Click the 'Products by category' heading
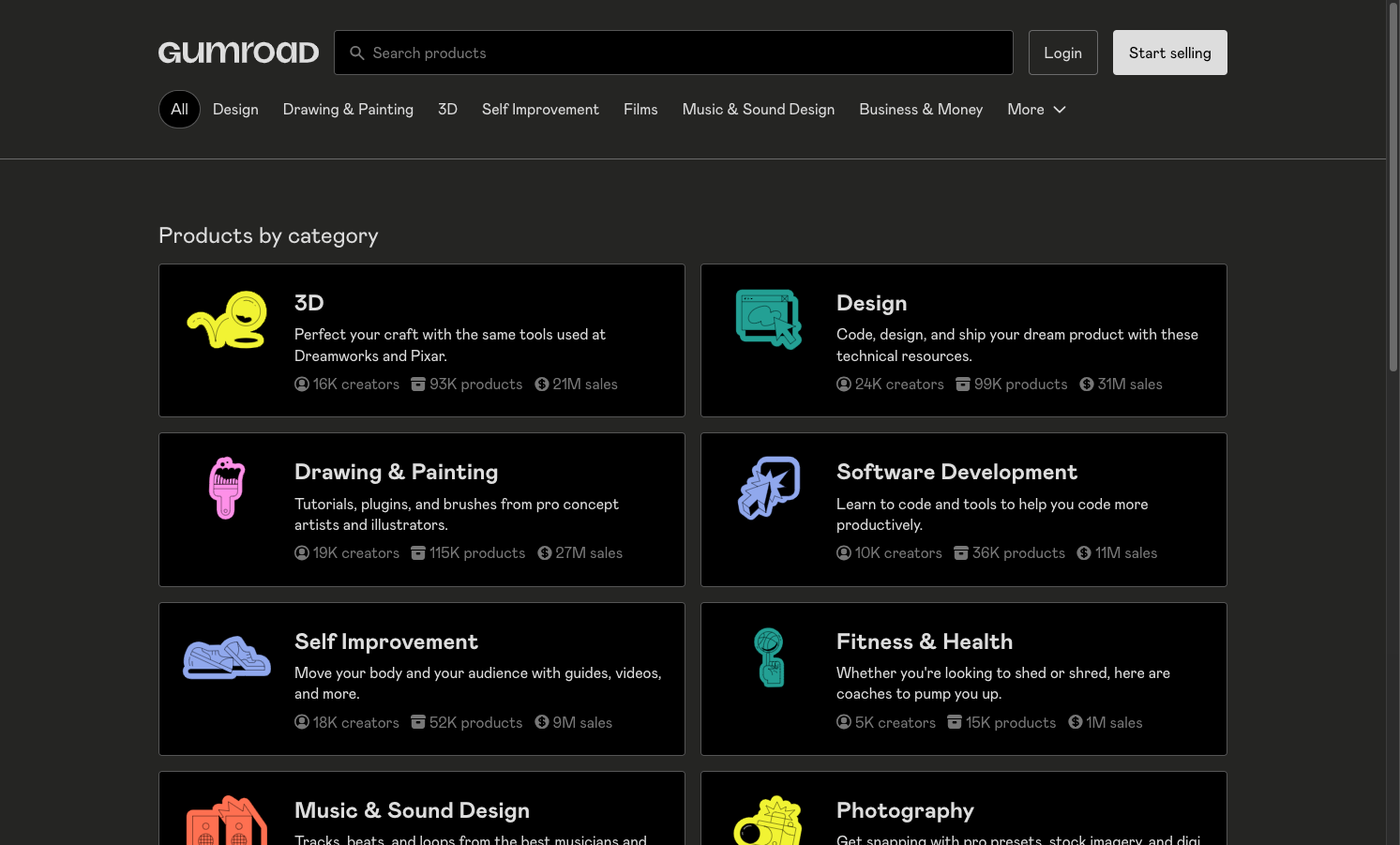Image resolution: width=1400 pixels, height=845 pixels. [268, 235]
